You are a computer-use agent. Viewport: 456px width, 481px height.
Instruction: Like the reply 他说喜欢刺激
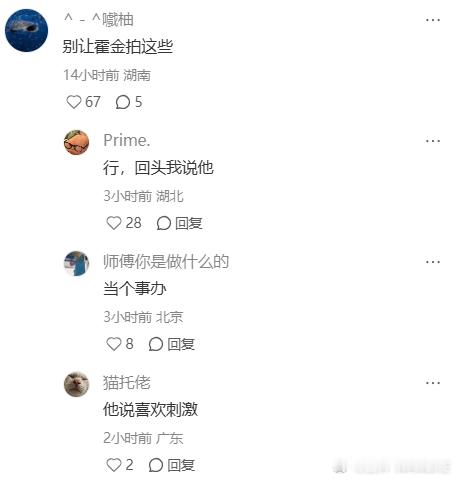114,465
